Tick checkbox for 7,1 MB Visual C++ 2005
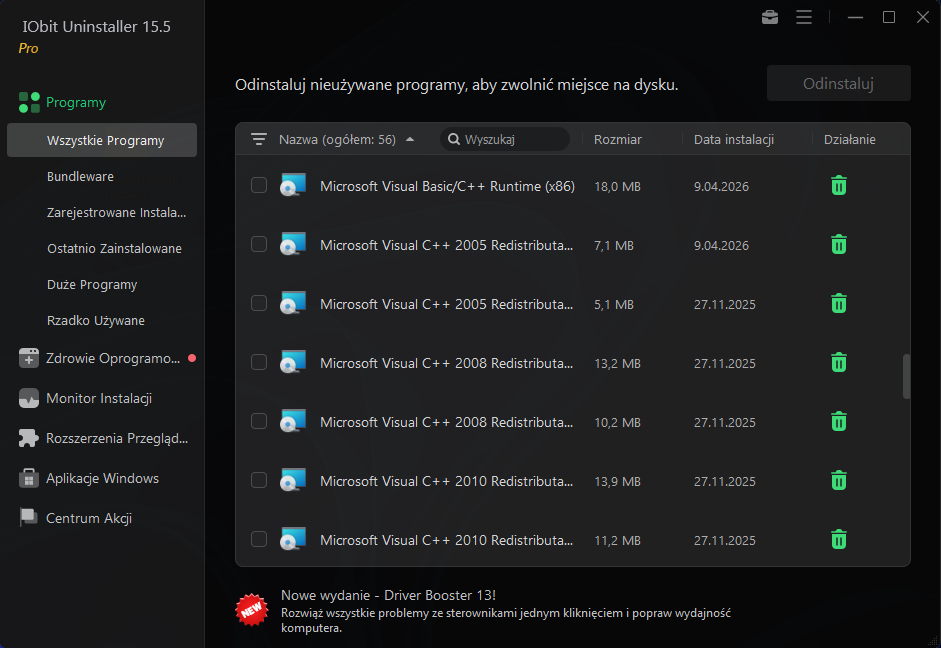941x648 pixels. (259, 244)
